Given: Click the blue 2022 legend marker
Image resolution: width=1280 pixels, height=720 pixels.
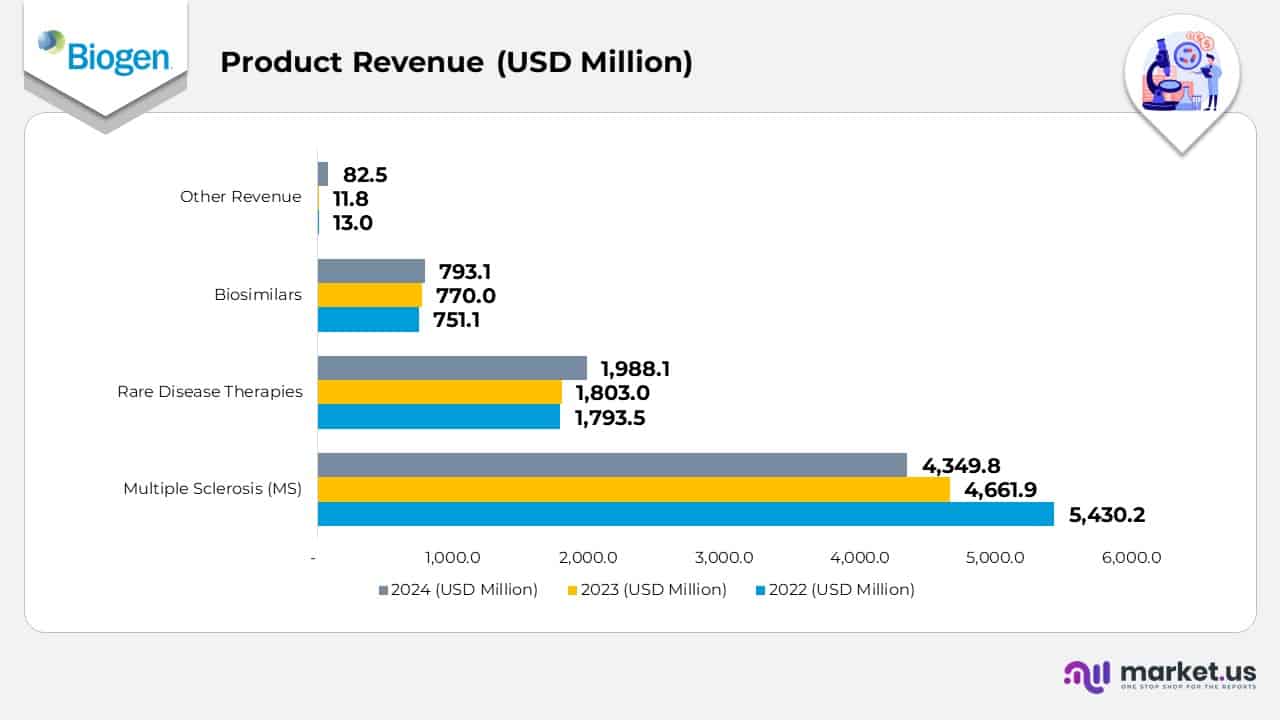Looking at the screenshot, I should [759, 590].
